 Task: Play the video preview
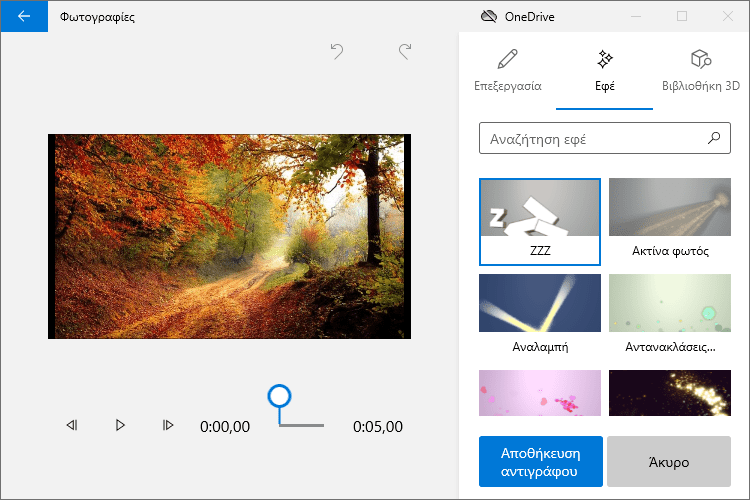coord(120,425)
